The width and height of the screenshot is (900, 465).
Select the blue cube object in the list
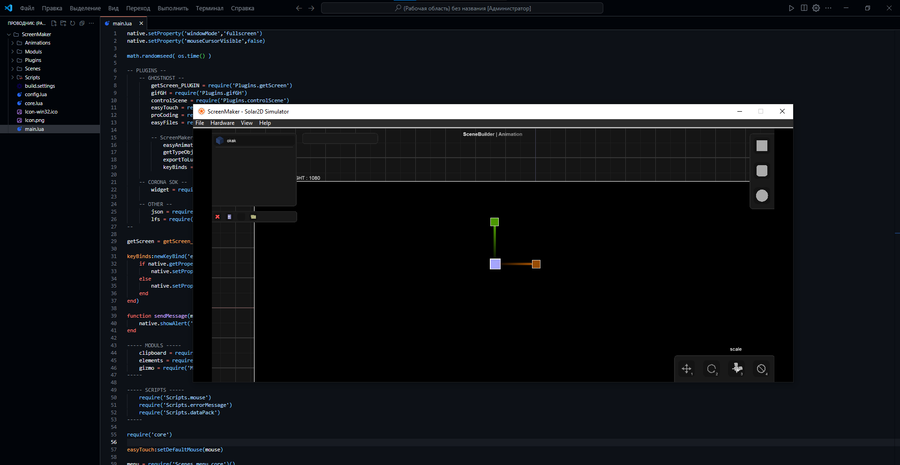tap(220, 140)
